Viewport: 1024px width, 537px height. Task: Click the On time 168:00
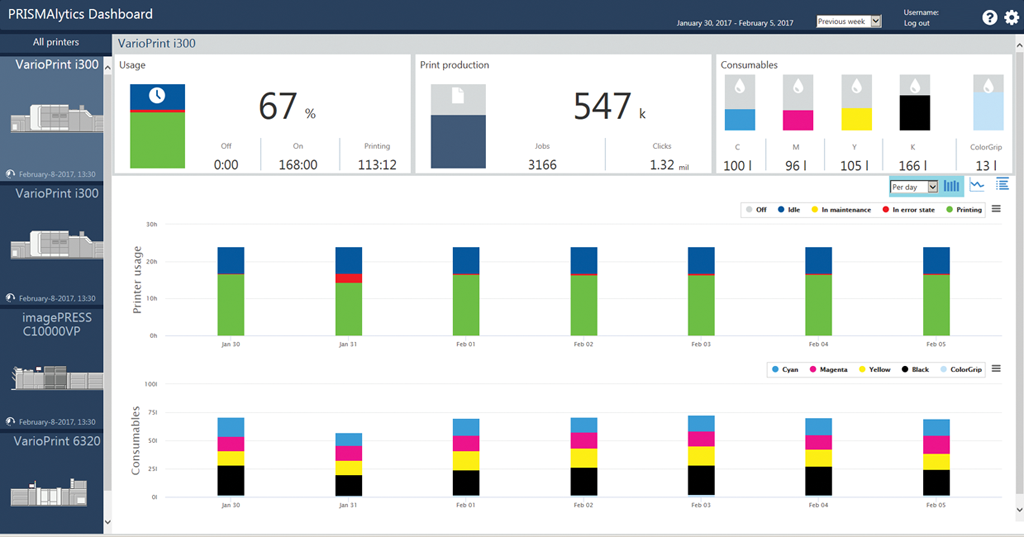click(298, 165)
